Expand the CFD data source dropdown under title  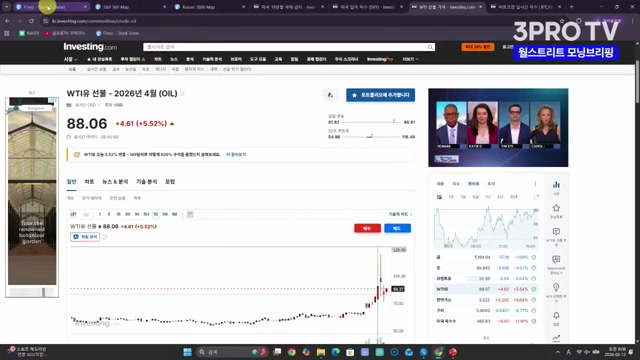(x=87, y=105)
